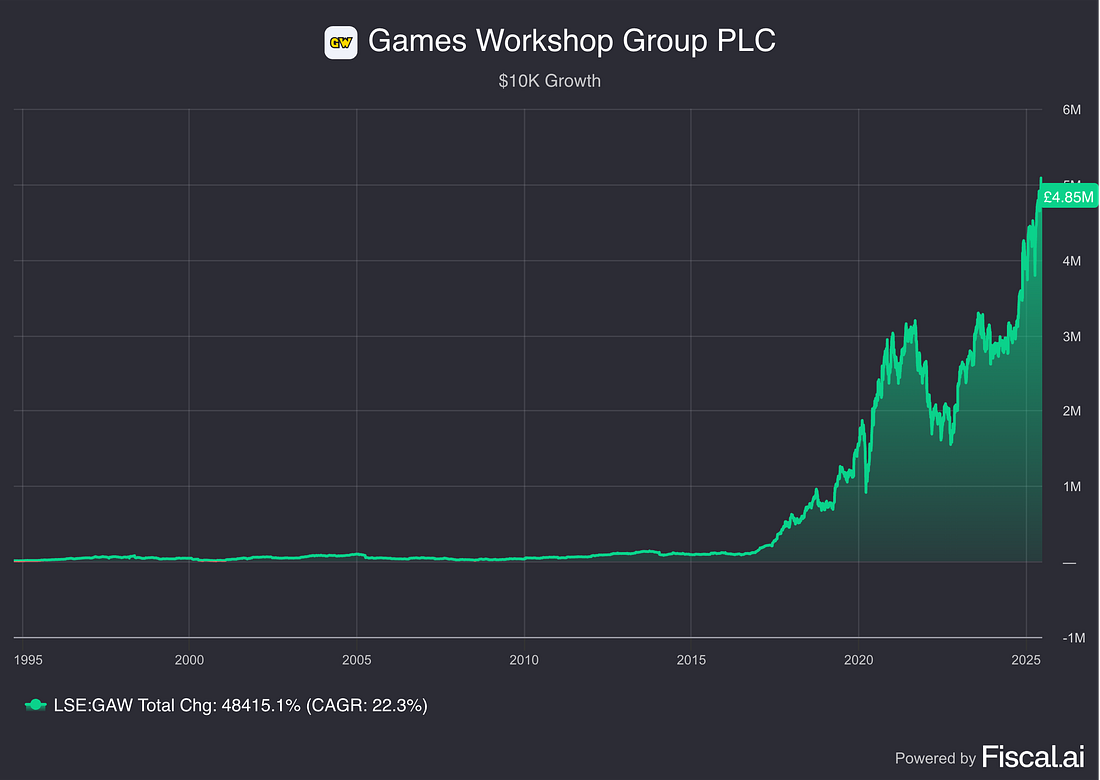Click the Games Workshop Group PLC title

tap(572, 41)
